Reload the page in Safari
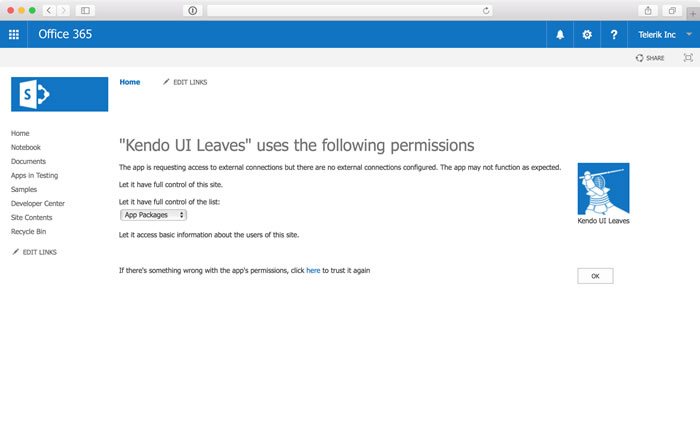This screenshot has width=700, height=425. [486, 10]
